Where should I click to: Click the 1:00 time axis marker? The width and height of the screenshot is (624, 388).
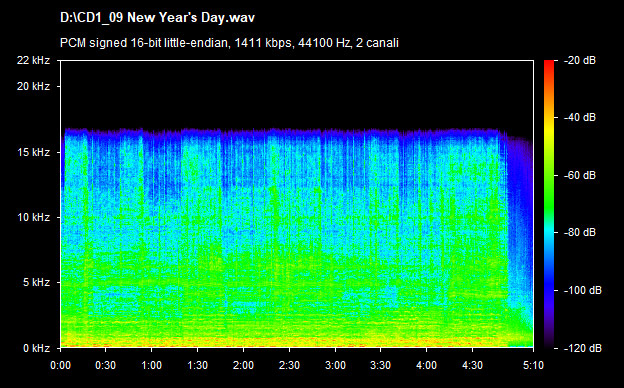[152, 365]
